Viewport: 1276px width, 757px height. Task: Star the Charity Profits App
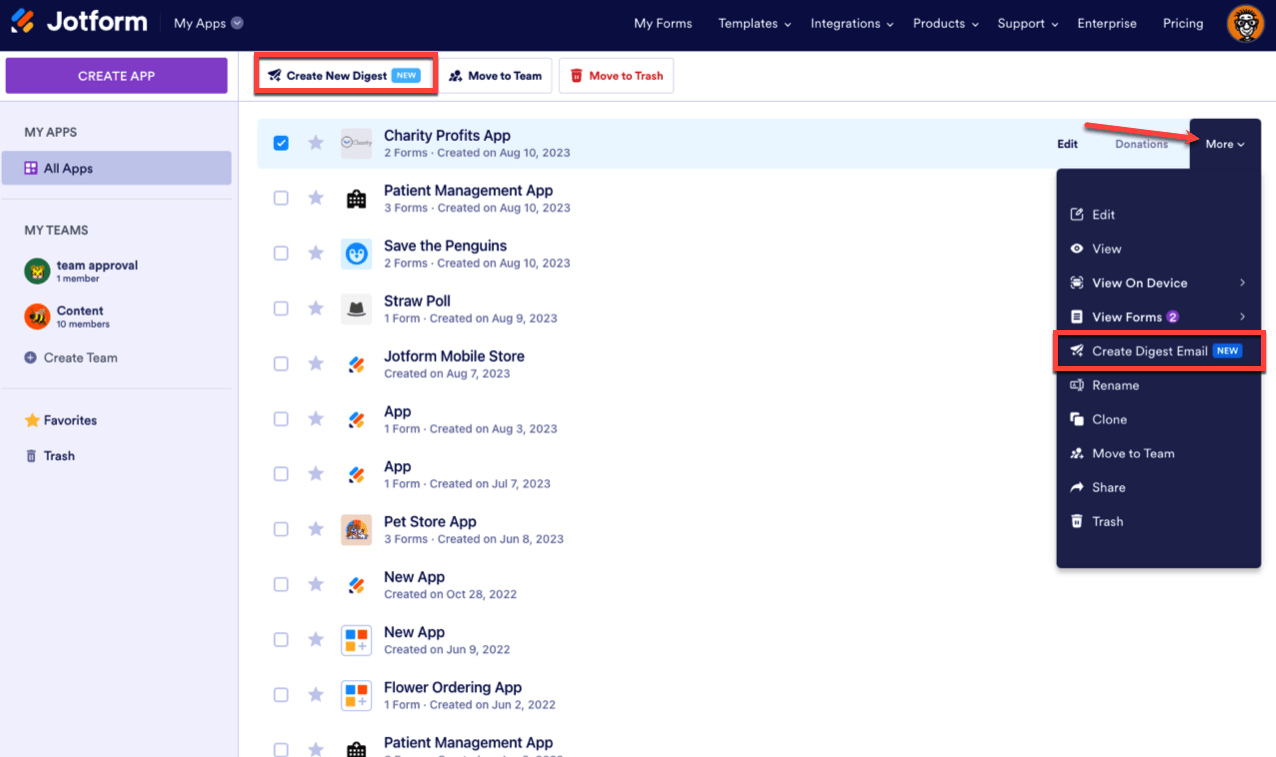pyautogui.click(x=316, y=143)
